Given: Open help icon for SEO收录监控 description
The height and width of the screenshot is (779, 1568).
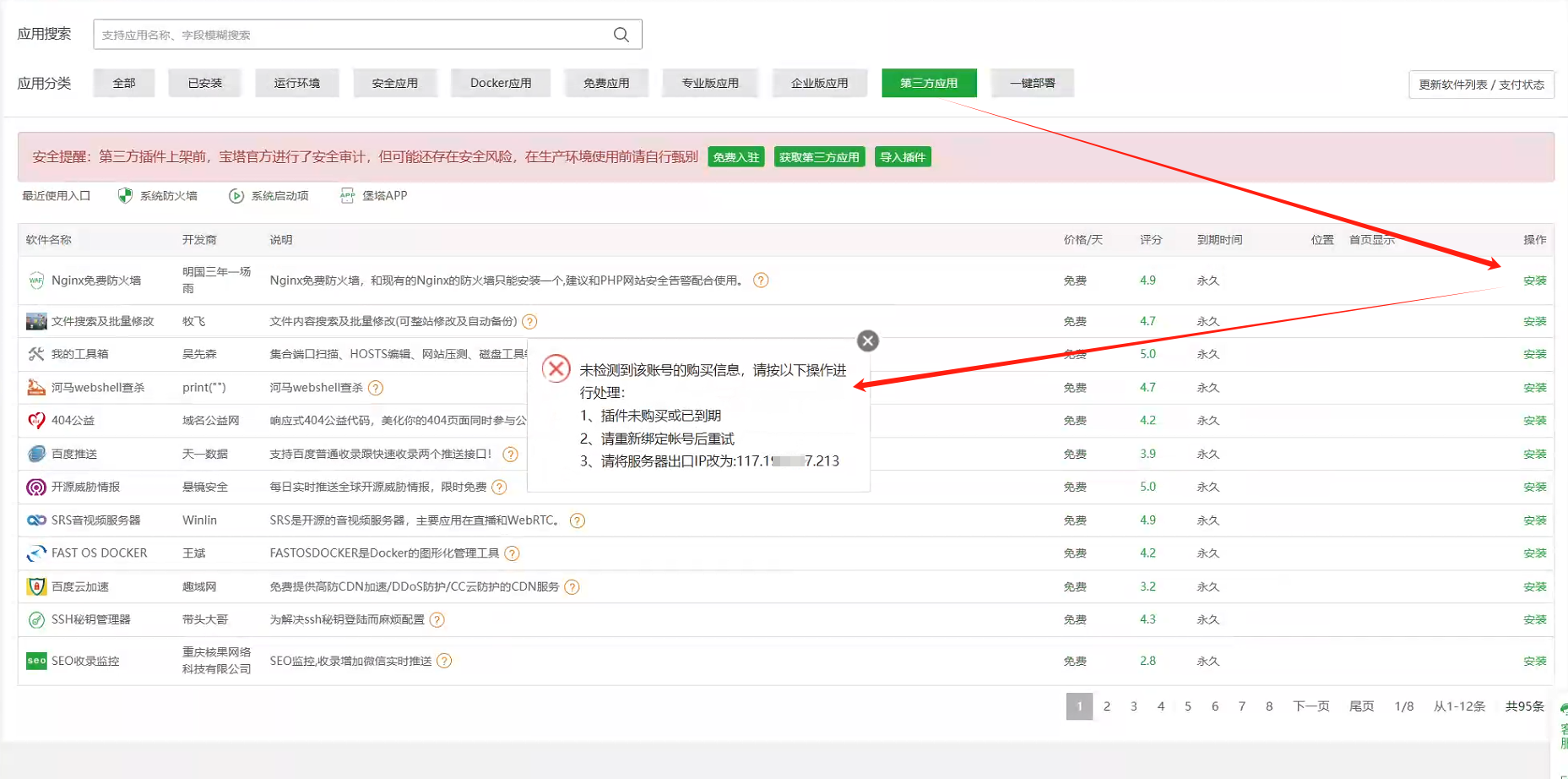Looking at the screenshot, I should pyautogui.click(x=444, y=661).
